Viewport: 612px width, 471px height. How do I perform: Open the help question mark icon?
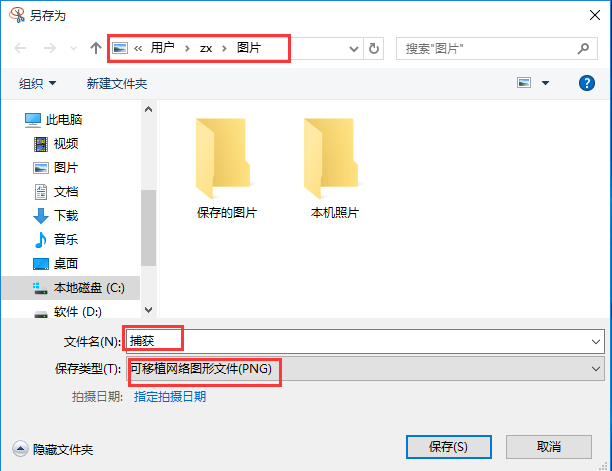click(x=587, y=83)
